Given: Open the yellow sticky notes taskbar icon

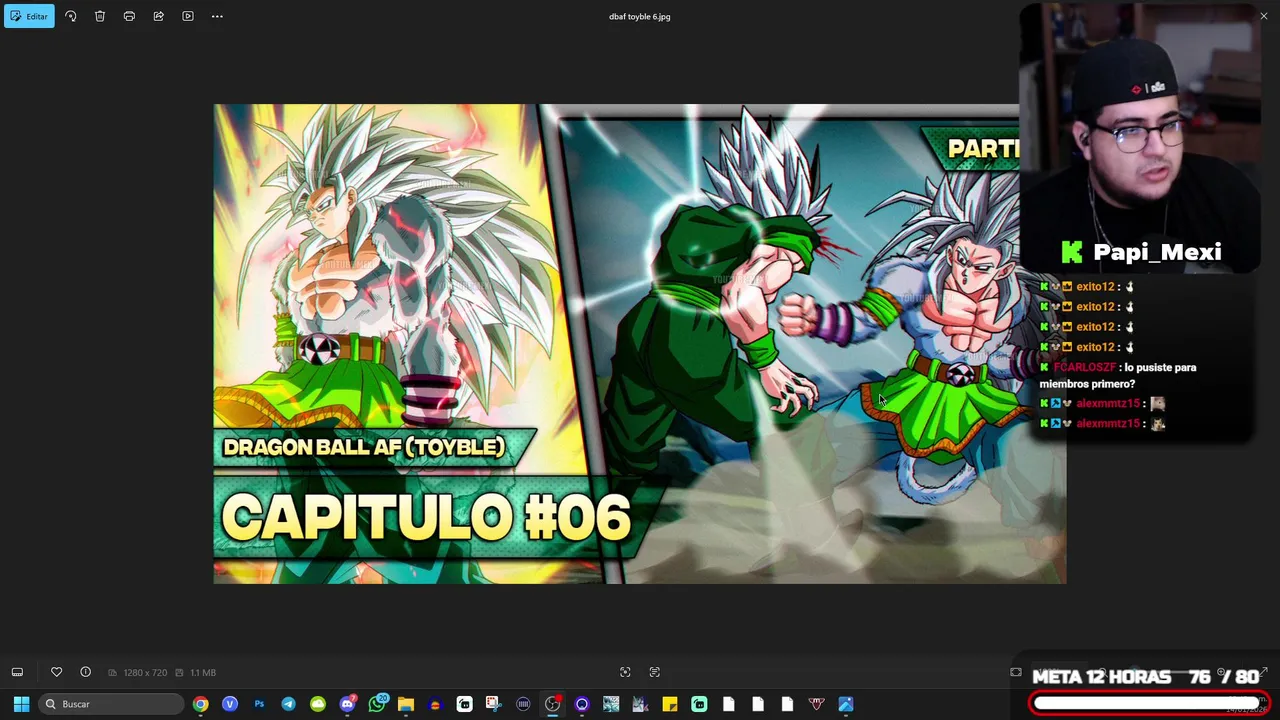Looking at the screenshot, I should [670, 704].
